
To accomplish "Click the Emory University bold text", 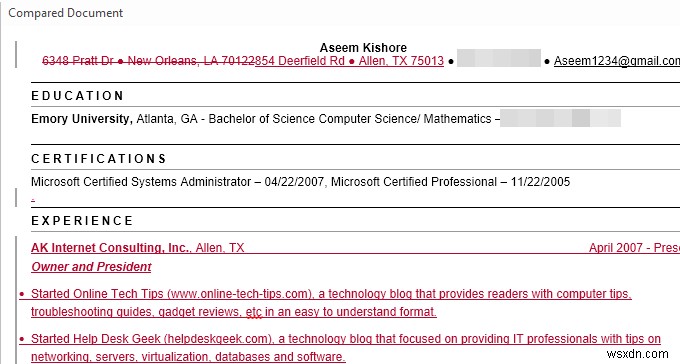I will click(82, 119).
